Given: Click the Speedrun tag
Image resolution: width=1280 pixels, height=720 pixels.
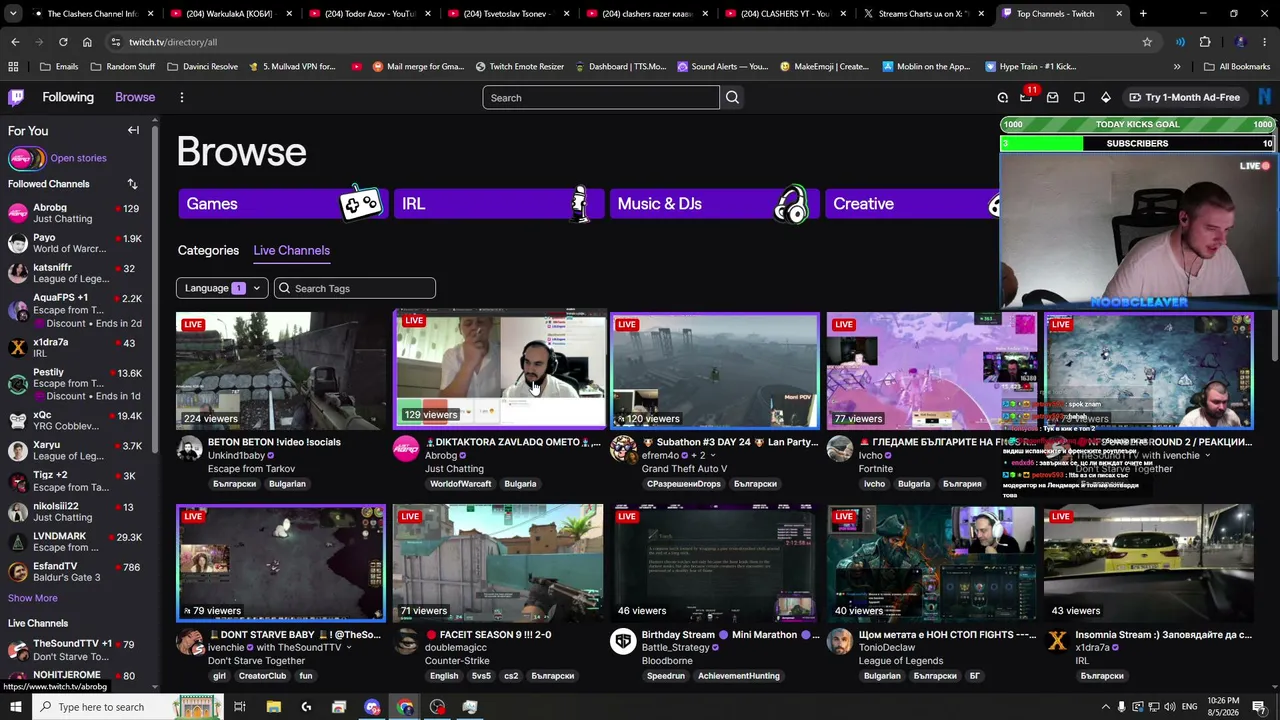Looking at the screenshot, I should pyautogui.click(x=665, y=676).
